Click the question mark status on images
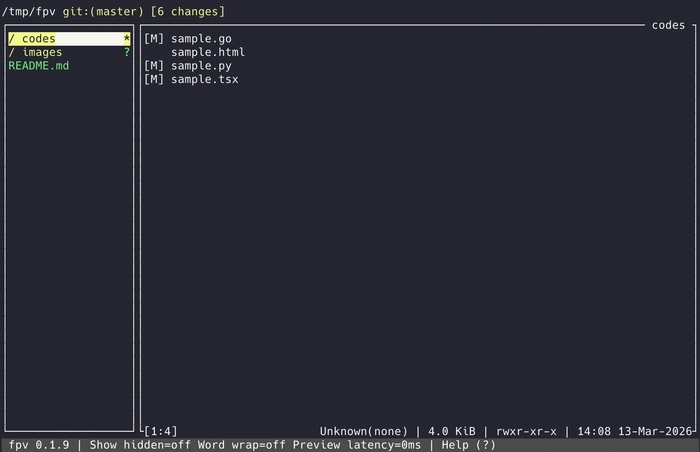This screenshot has width=700, height=452. pos(126,52)
